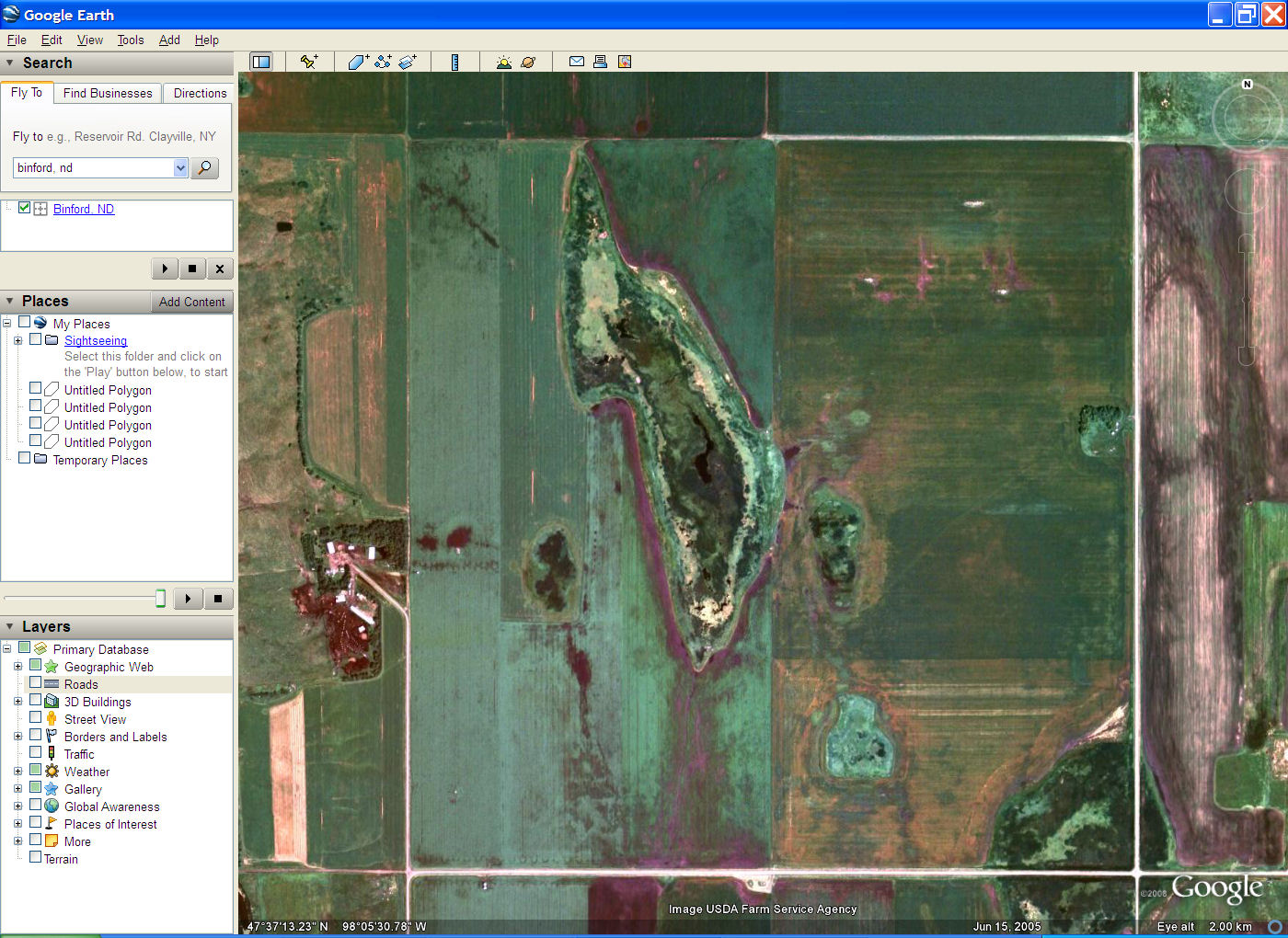Click the 3D Buildings layer icon
This screenshot has width=1288, height=938.
[52, 702]
